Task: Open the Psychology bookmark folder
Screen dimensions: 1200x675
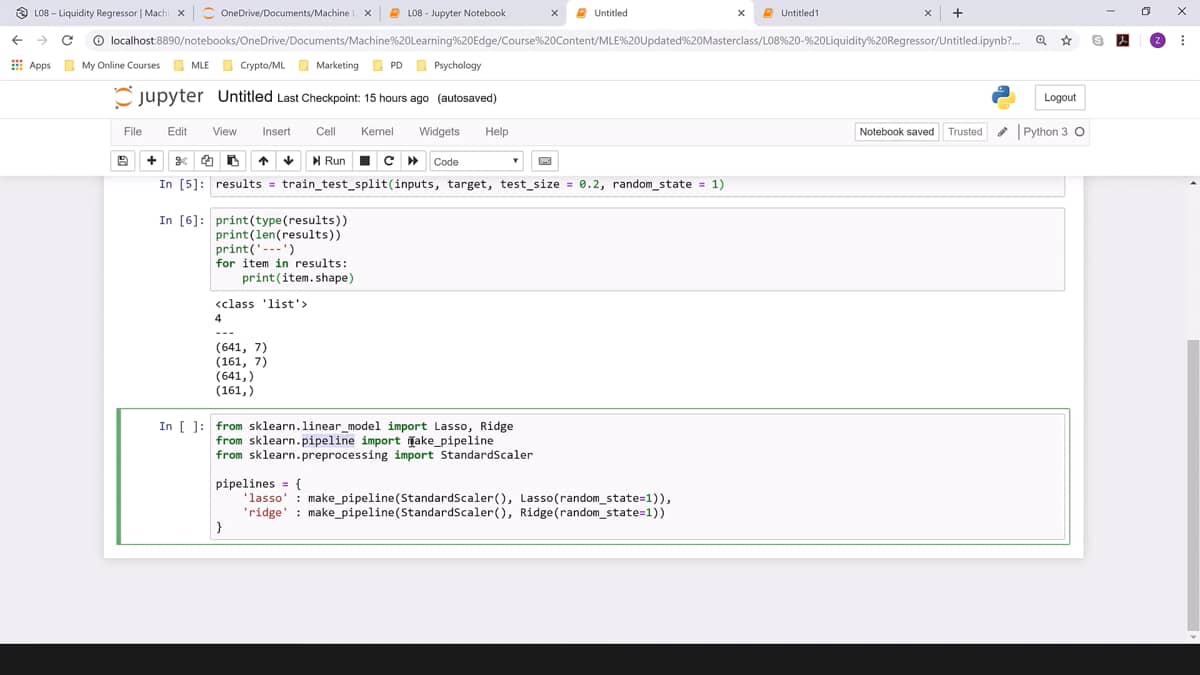Action: [x=448, y=65]
